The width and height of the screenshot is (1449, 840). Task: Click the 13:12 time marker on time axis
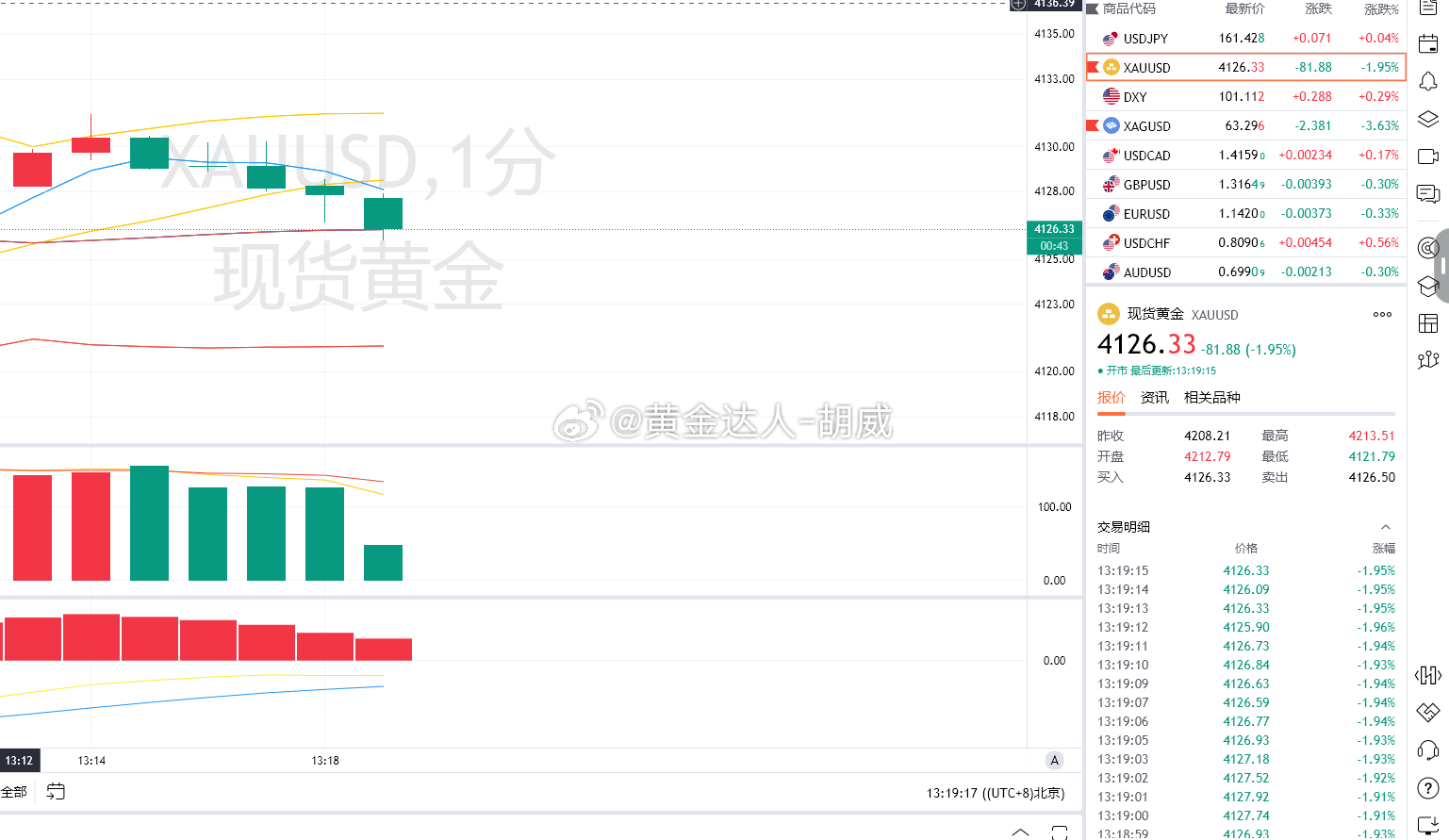19,760
